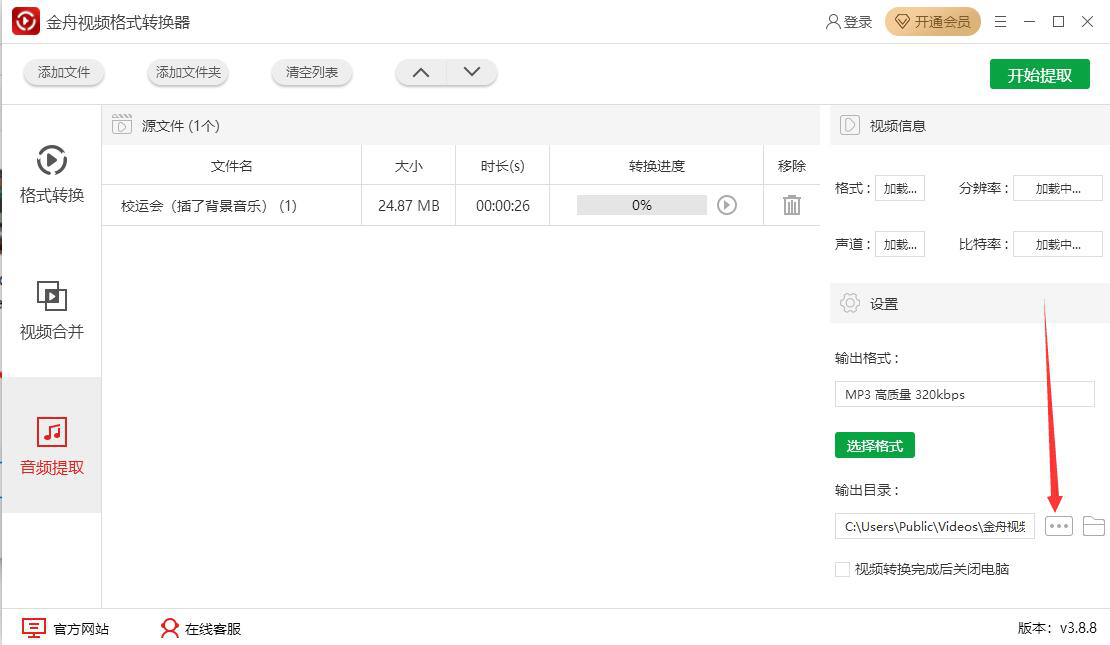Close the converter window
This screenshot has height=645, width=1110.
pos(1087,22)
